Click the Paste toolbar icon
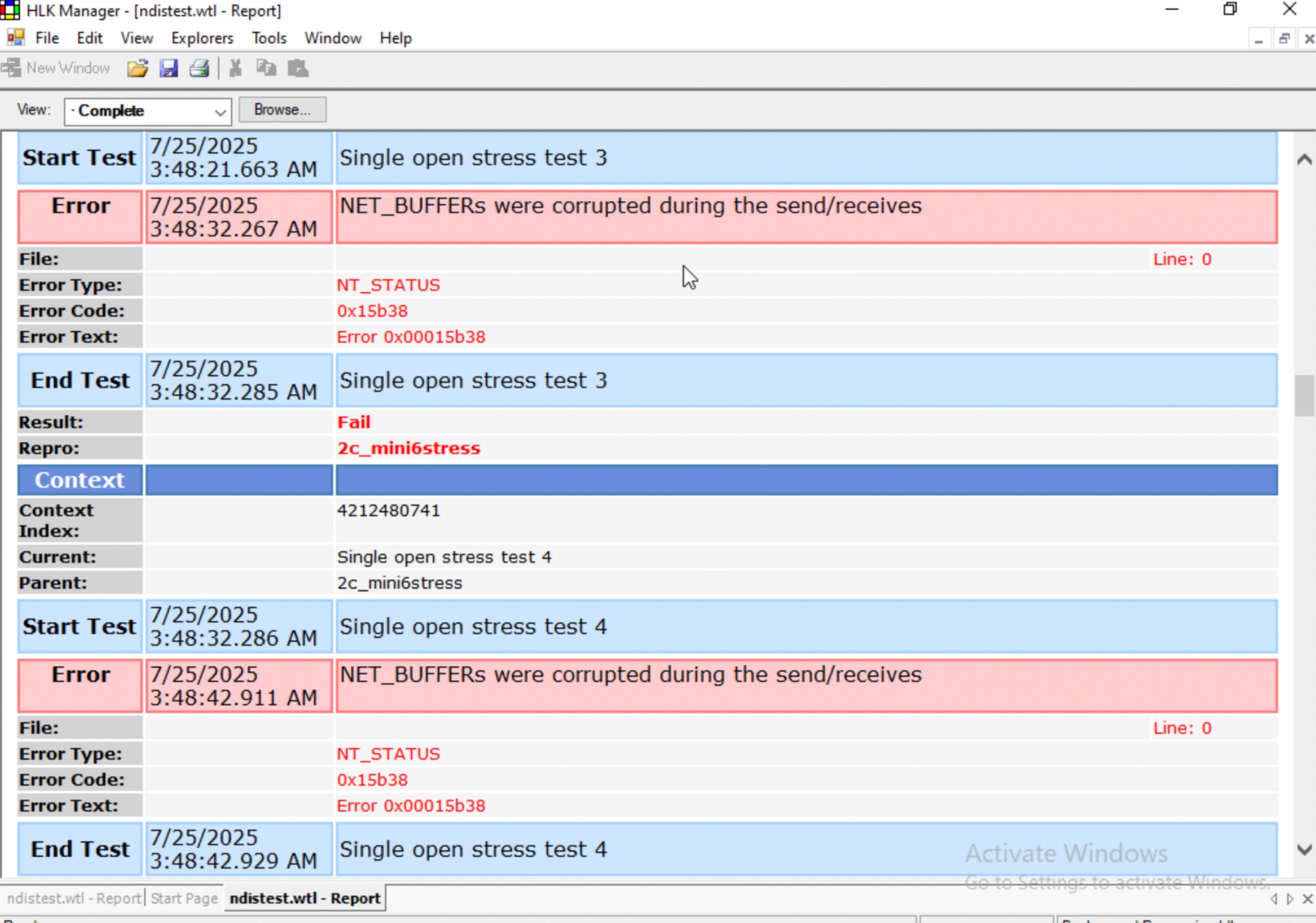 [x=297, y=68]
